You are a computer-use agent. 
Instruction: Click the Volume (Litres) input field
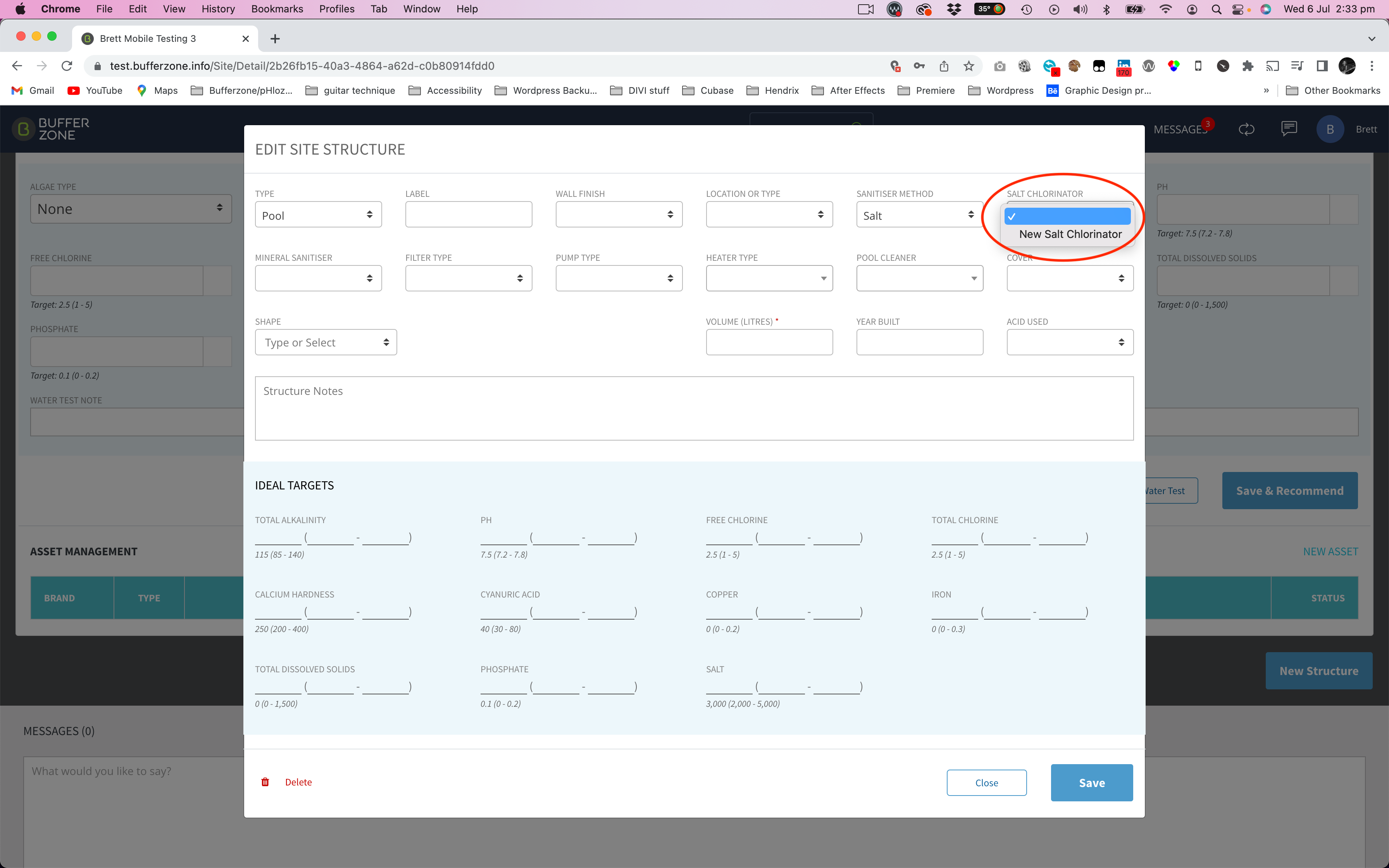769,342
